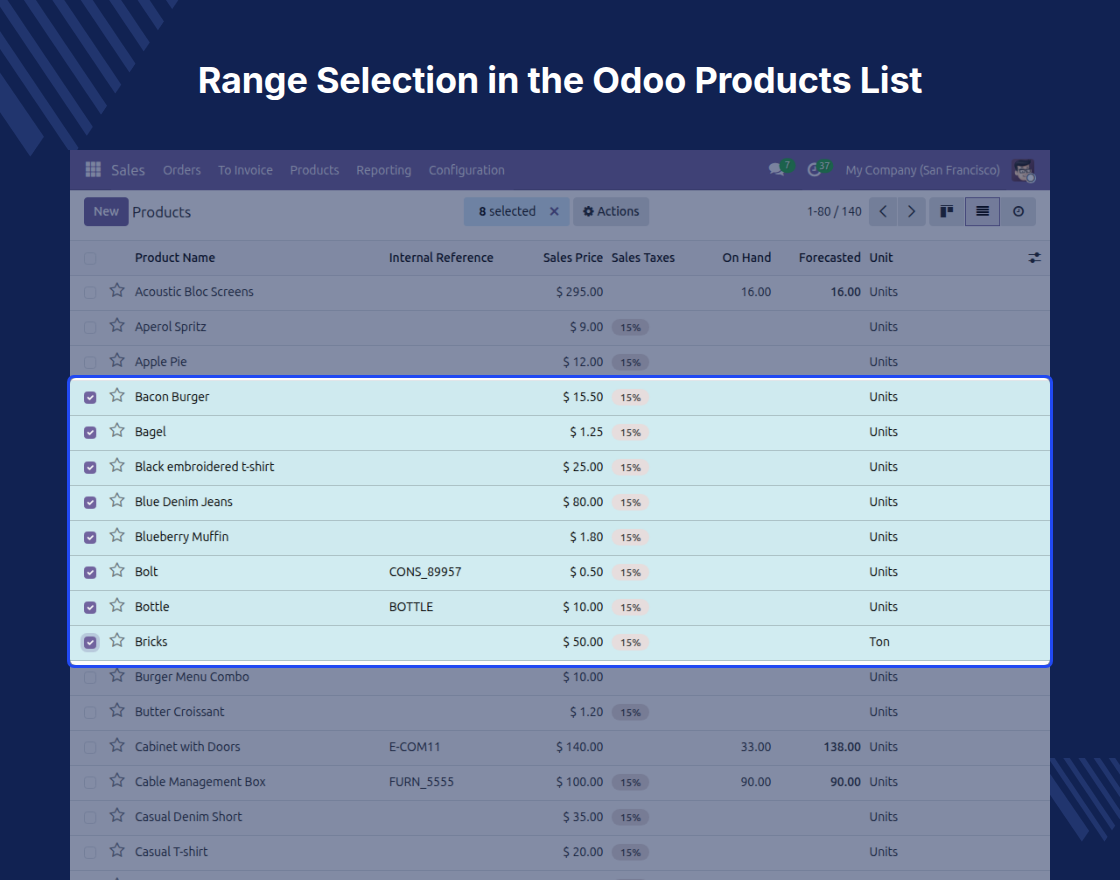The height and width of the screenshot is (880, 1120).
Task: Check the Aperol Spritz checkbox
Action: click(90, 327)
